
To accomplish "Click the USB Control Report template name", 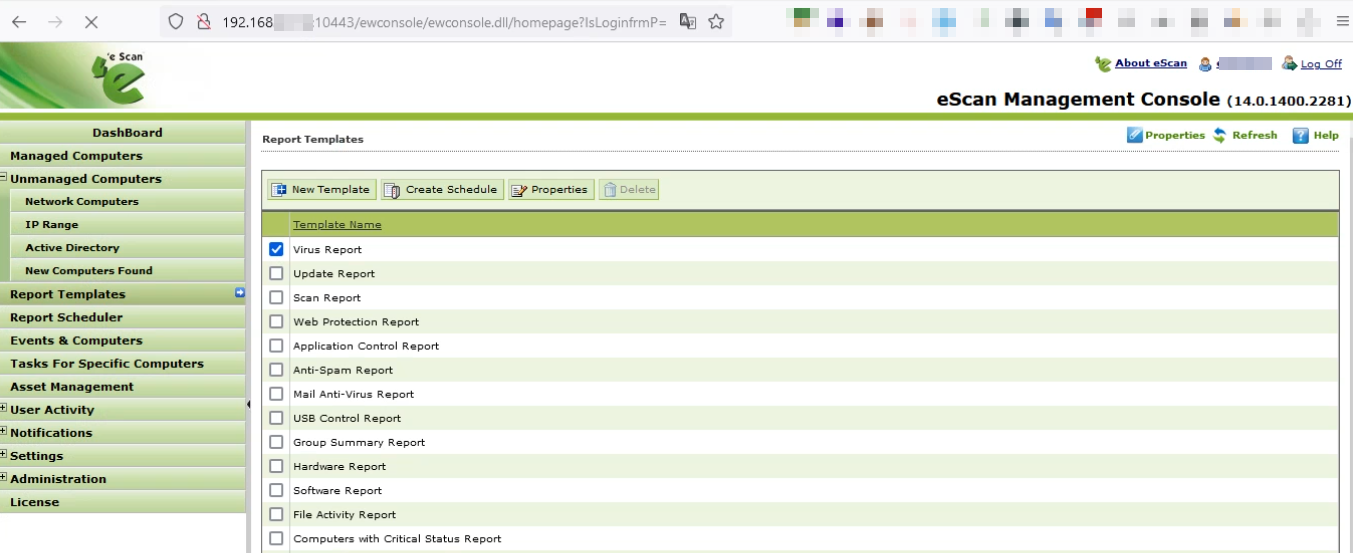I will 346,418.
